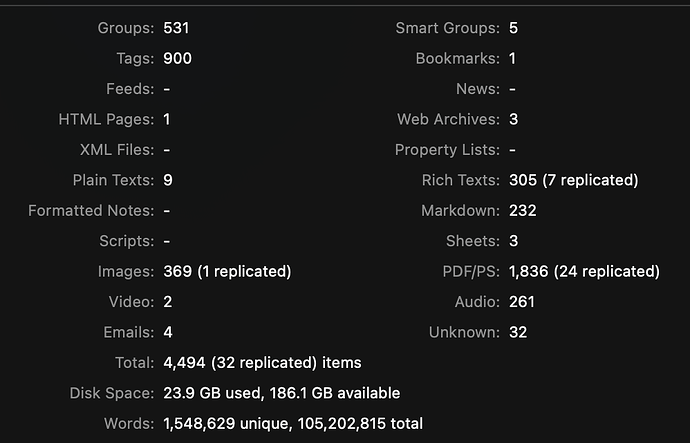Click the Plain Texts value 9
Viewport: 690px width, 443px height.
[x=168, y=180]
